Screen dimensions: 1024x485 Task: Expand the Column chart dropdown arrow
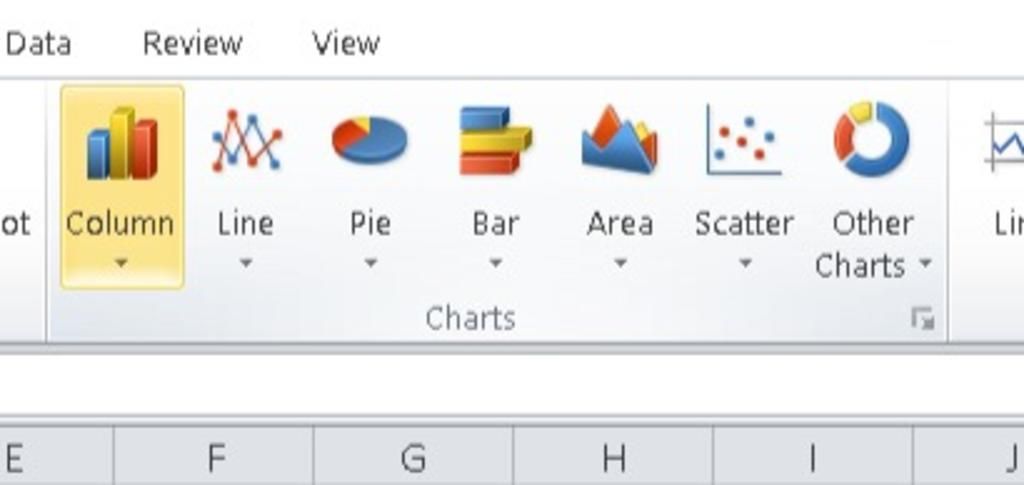[x=121, y=264]
